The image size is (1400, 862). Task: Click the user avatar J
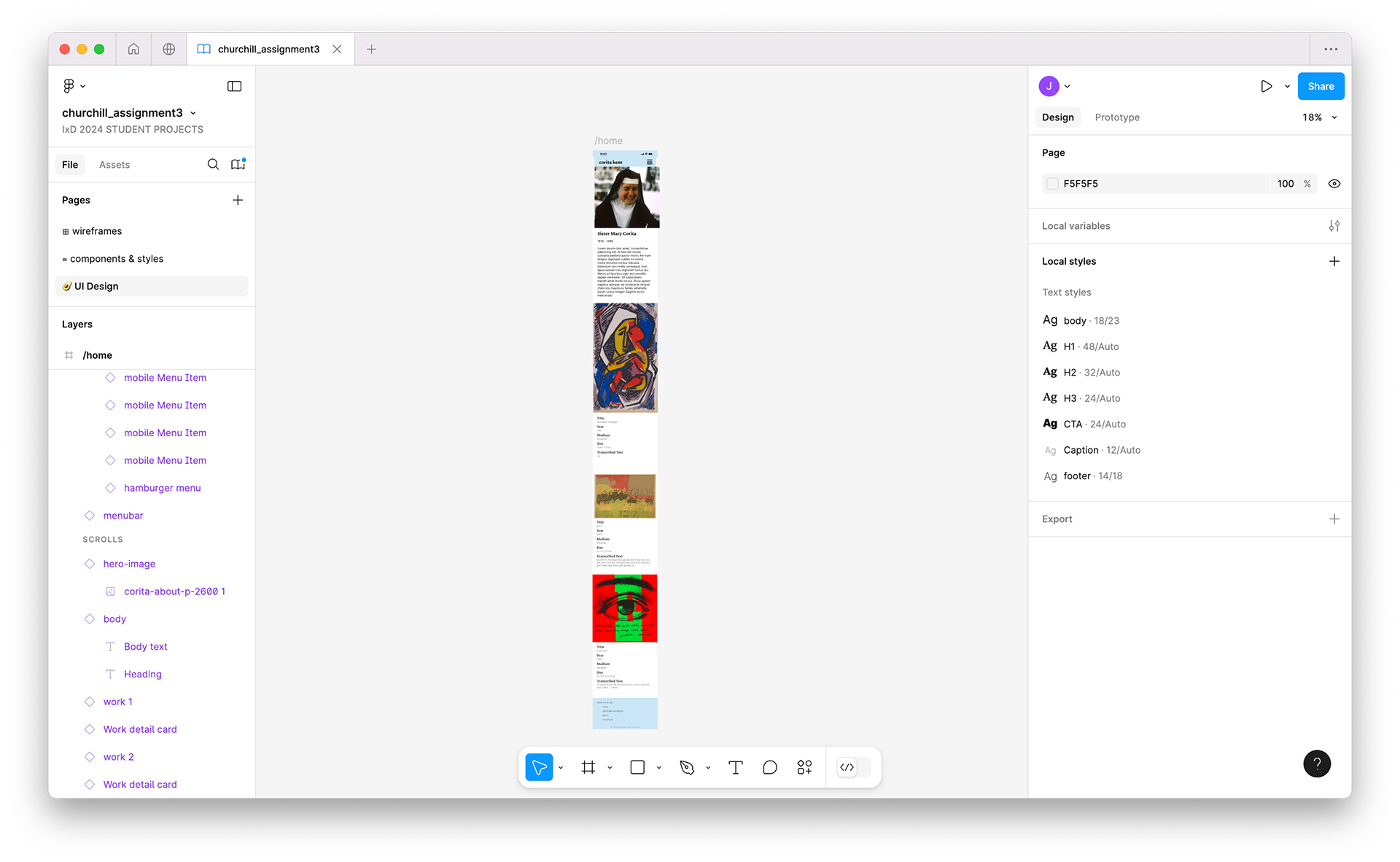[x=1049, y=86]
